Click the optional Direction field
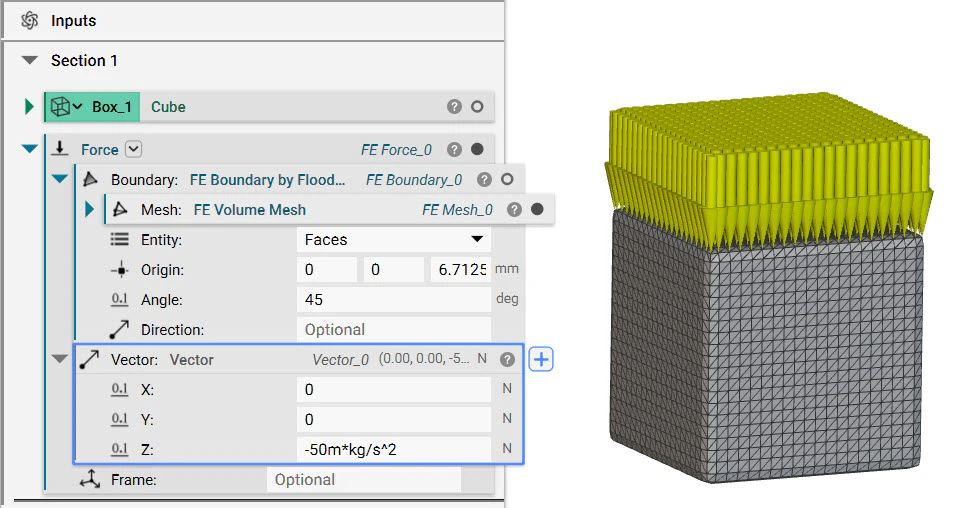Screen dimensions: 980x508 click(394, 329)
